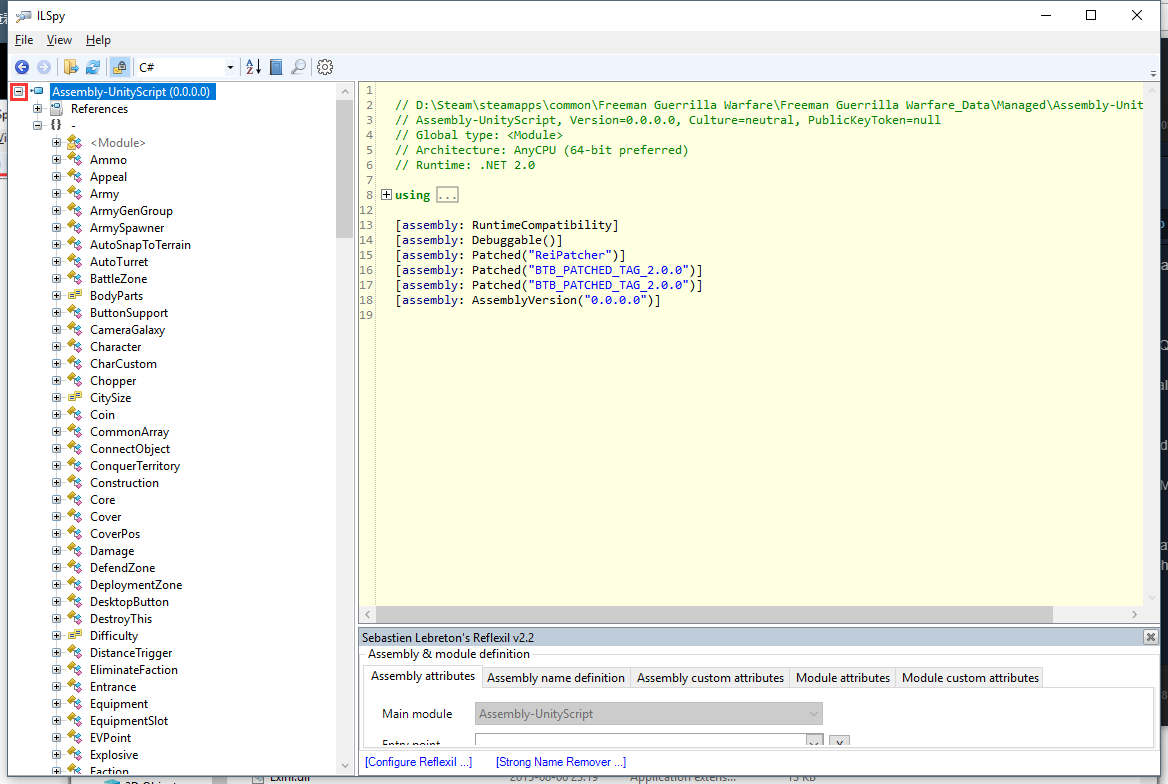Viewport: 1168px width, 784px height.
Task: Select the CameraGalaxy tree item
Action: [x=127, y=330]
